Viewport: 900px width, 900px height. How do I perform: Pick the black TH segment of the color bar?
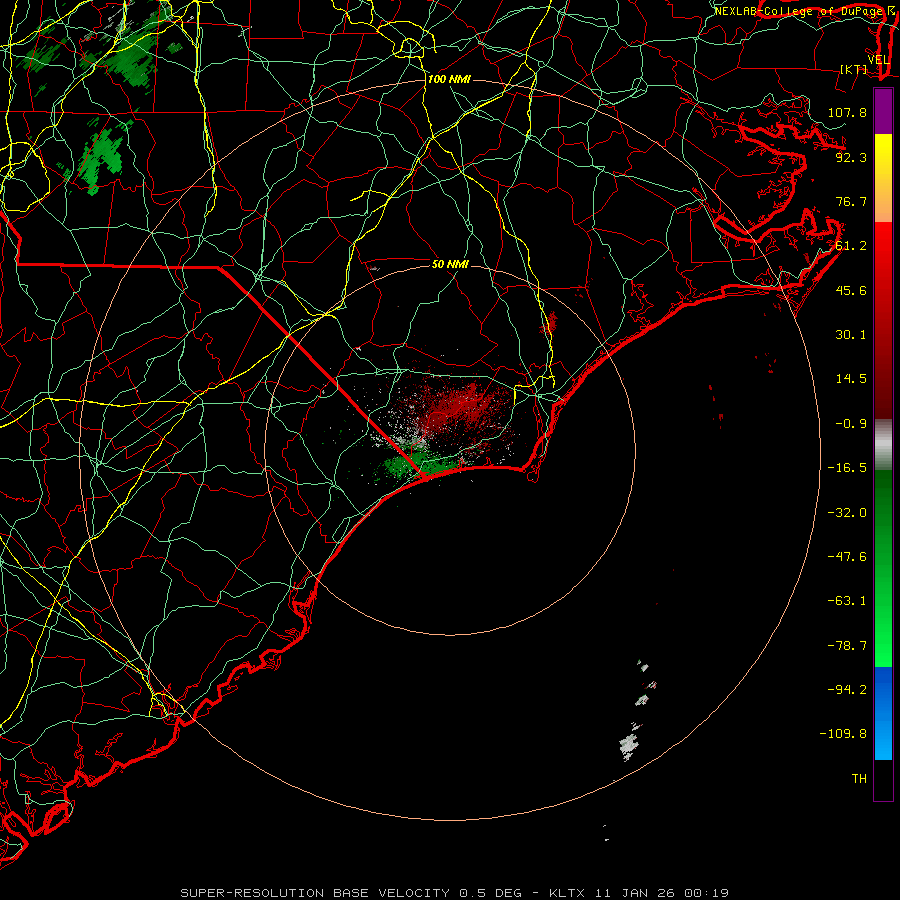pyautogui.click(x=883, y=779)
